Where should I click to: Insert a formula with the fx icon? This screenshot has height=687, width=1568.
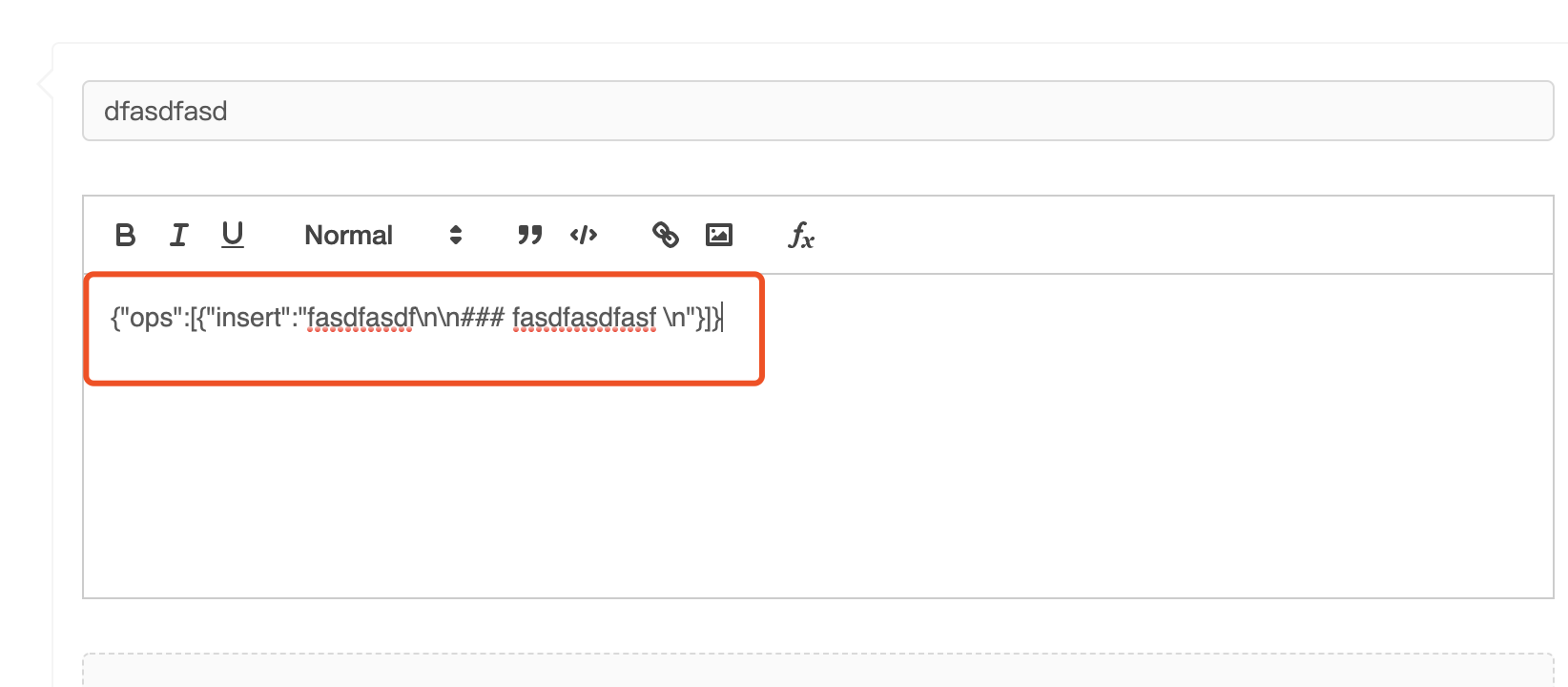(801, 235)
